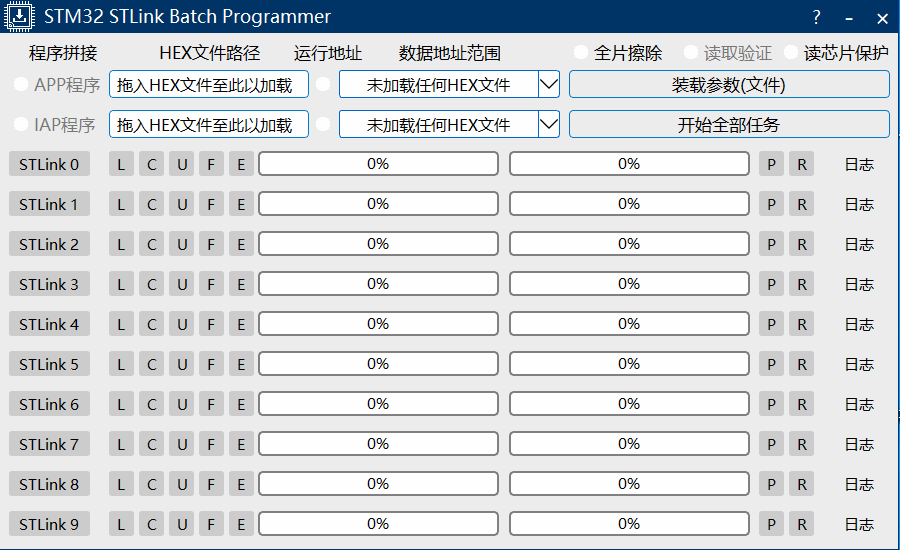The image size is (900, 550).
Task: Click the L button in STLink 2 row
Action: pos(121,244)
